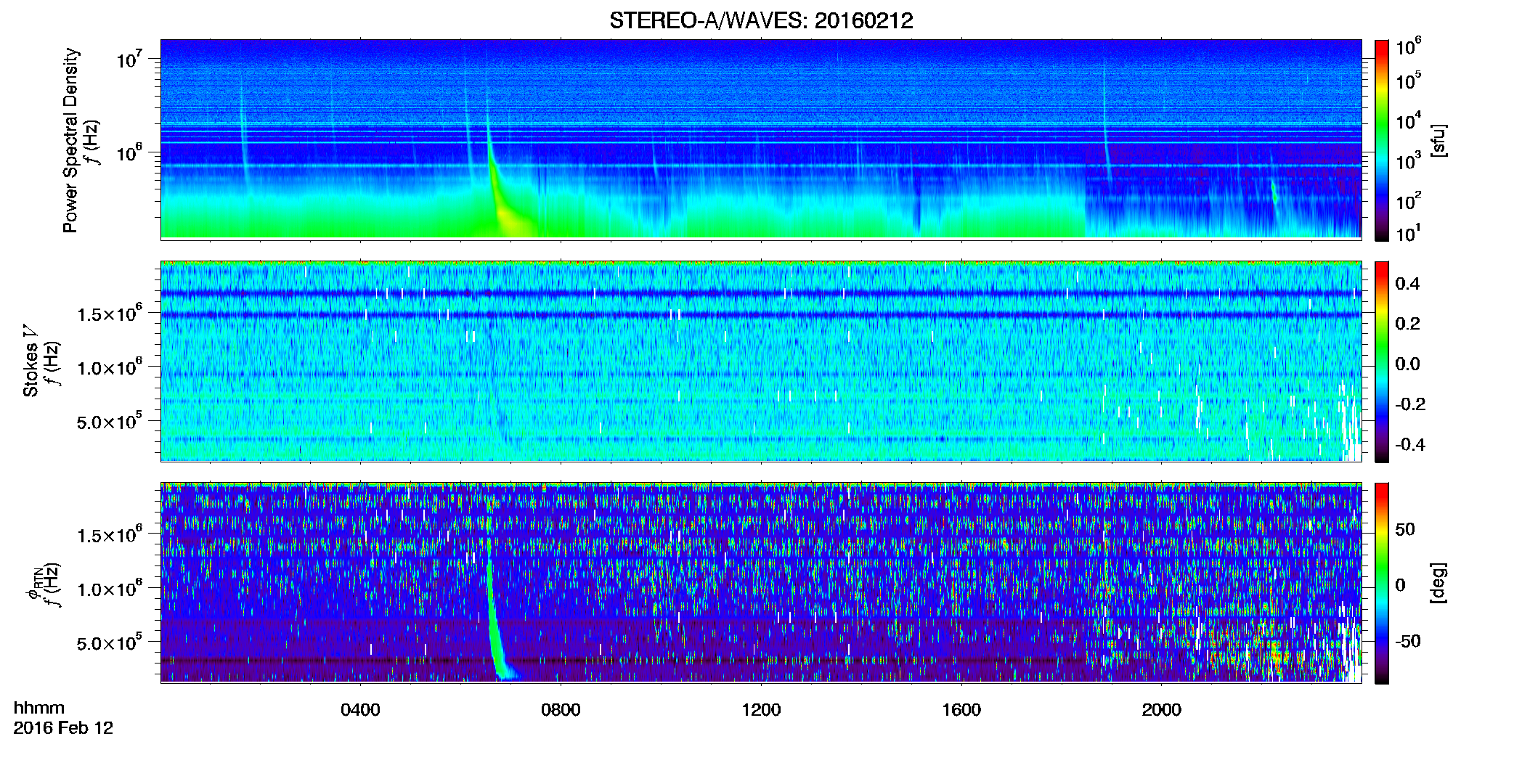Click the phi RTN angle colorbar
The width and height of the screenshot is (1522, 784).
pyautogui.click(x=1382, y=583)
